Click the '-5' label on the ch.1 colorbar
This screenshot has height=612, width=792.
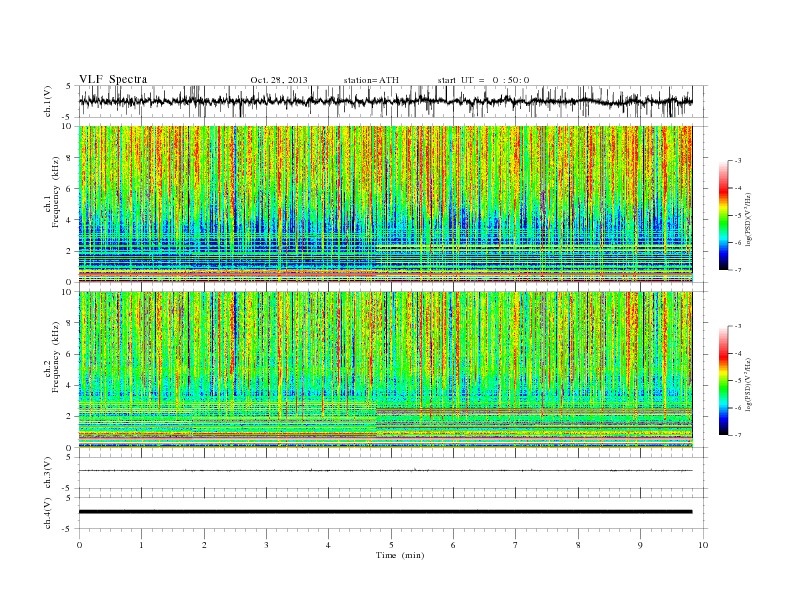(x=738, y=216)
